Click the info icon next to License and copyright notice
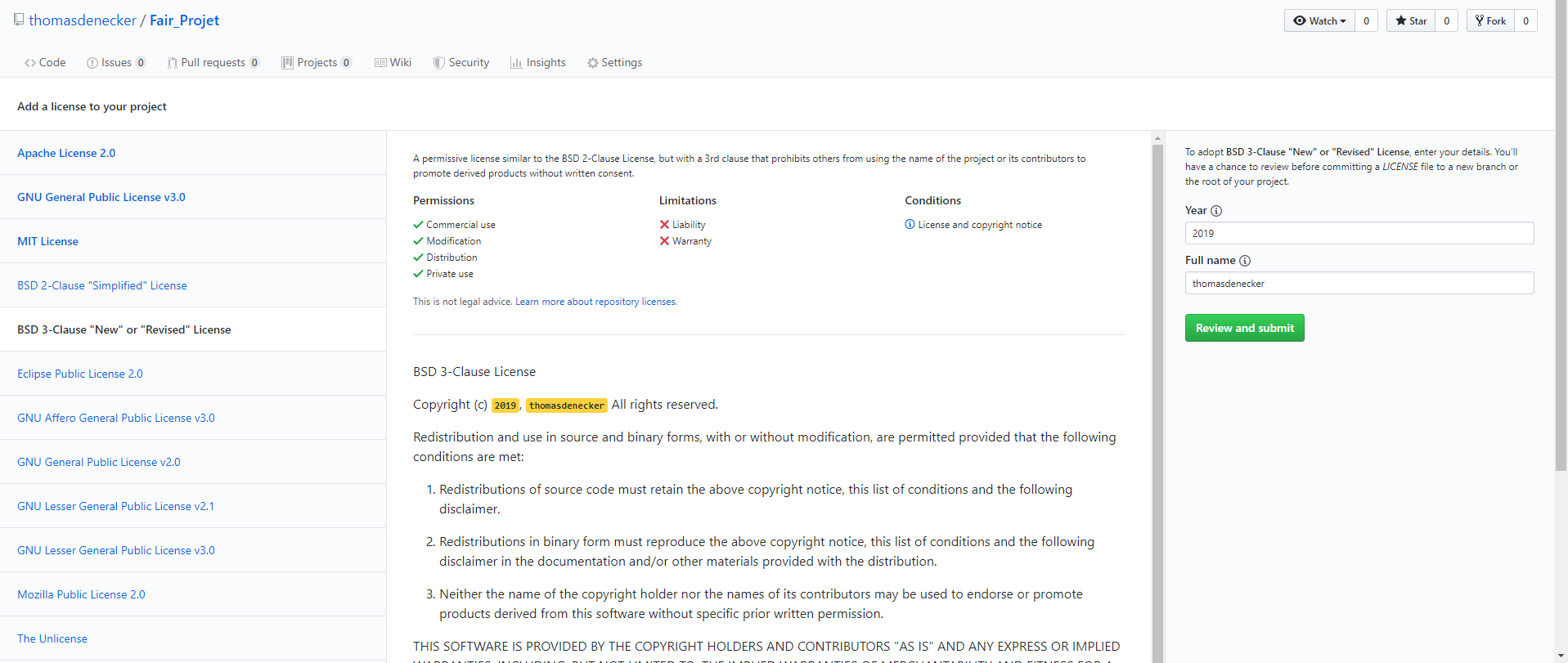 (910, 224)
